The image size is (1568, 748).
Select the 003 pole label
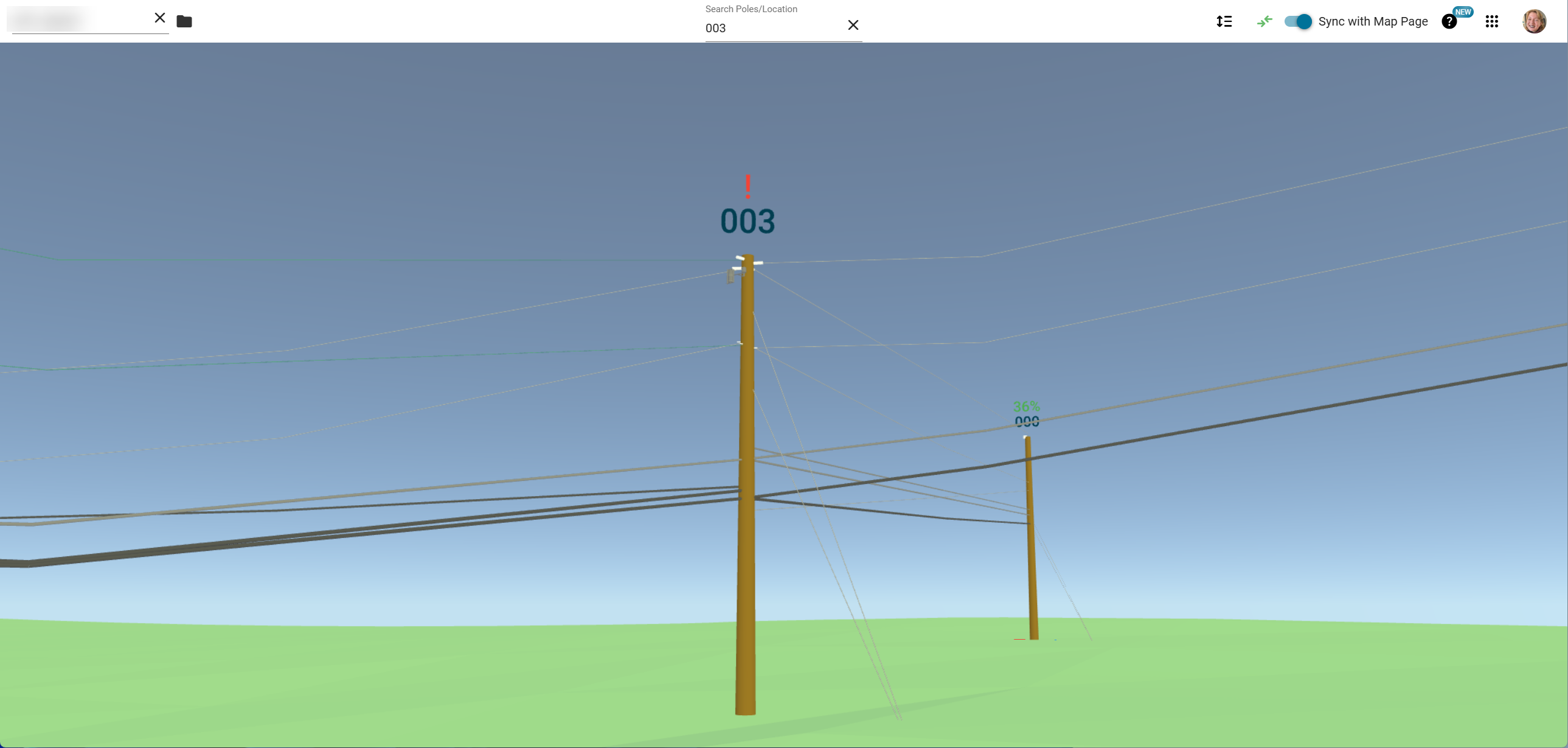[748, 221]
